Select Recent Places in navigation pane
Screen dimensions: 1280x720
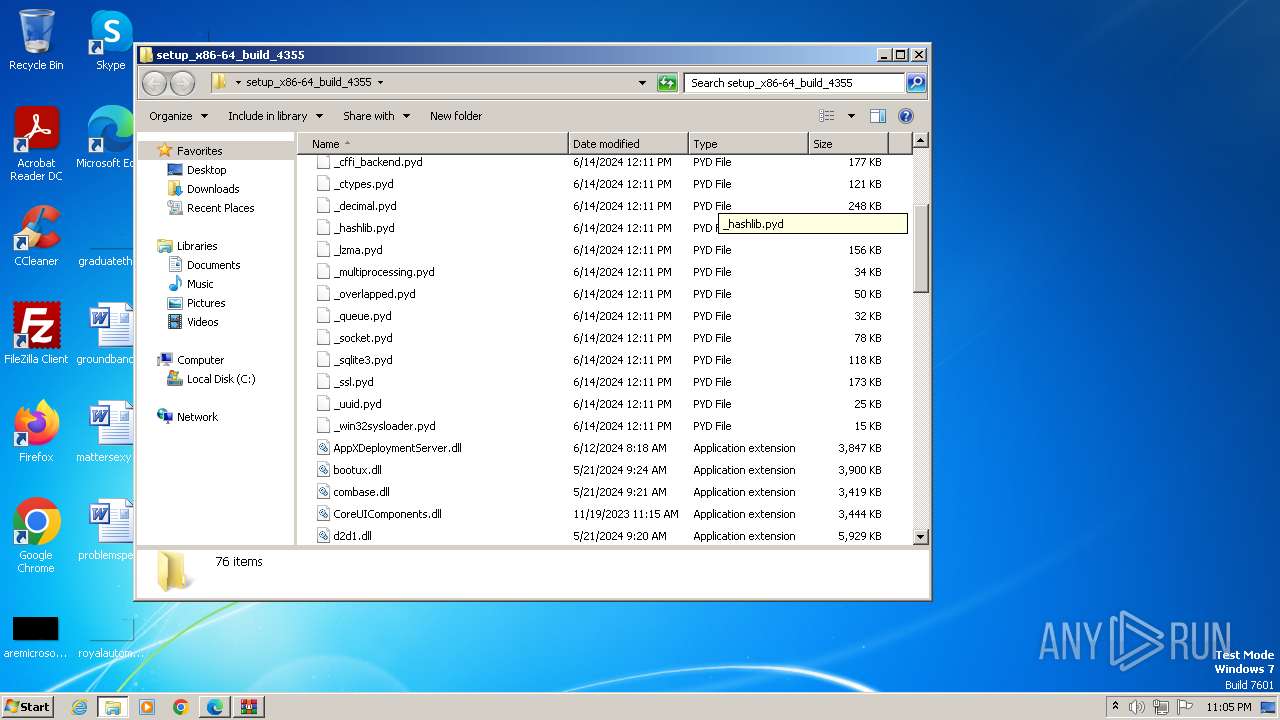point(220,208)
